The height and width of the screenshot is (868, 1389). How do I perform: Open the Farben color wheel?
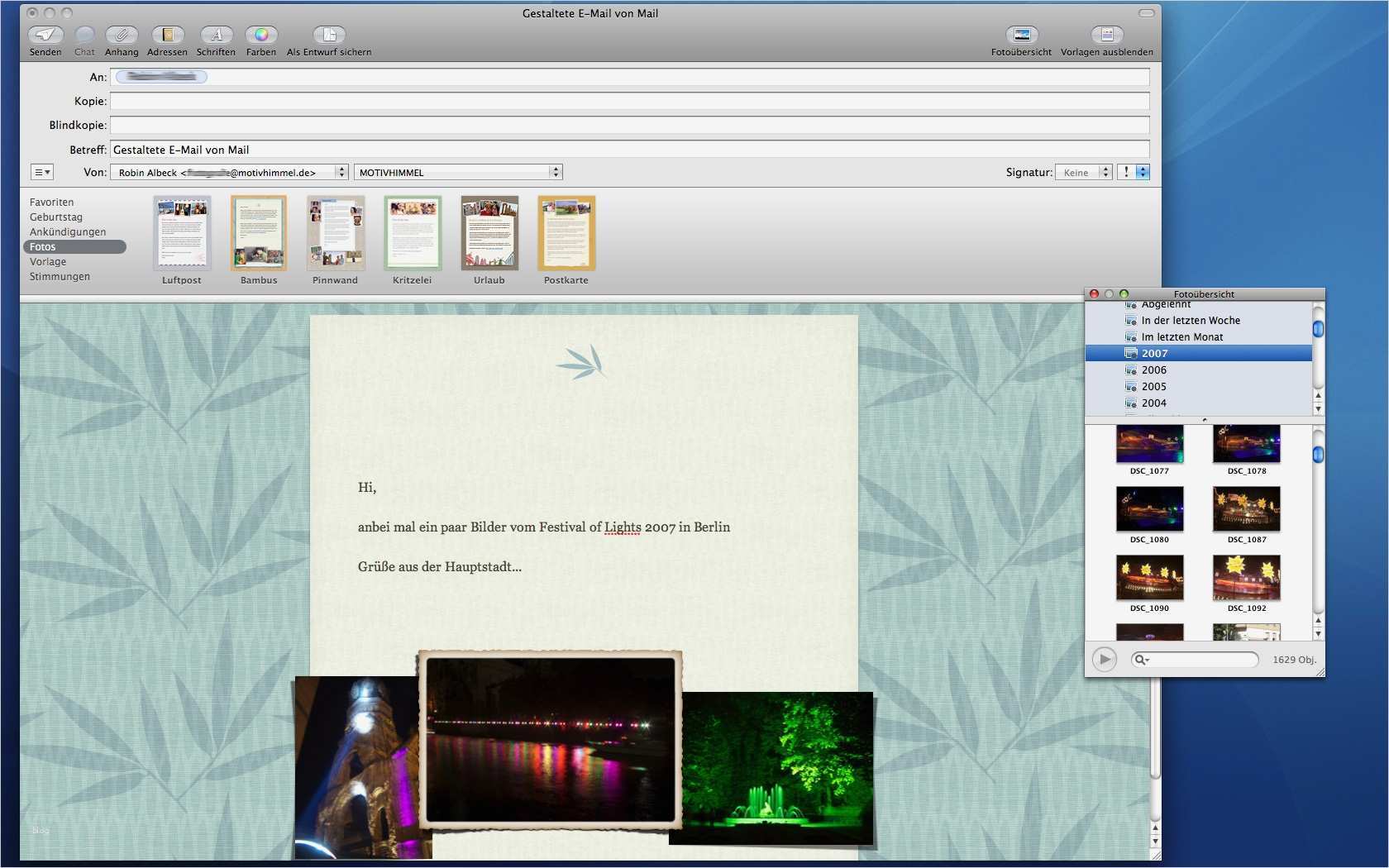261,35
